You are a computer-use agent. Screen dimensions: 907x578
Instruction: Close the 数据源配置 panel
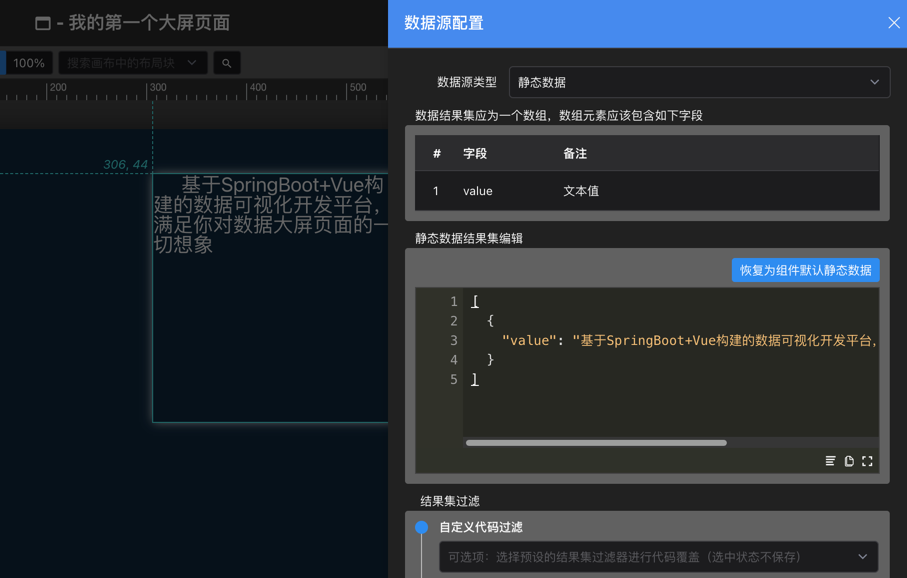[894, 23]
